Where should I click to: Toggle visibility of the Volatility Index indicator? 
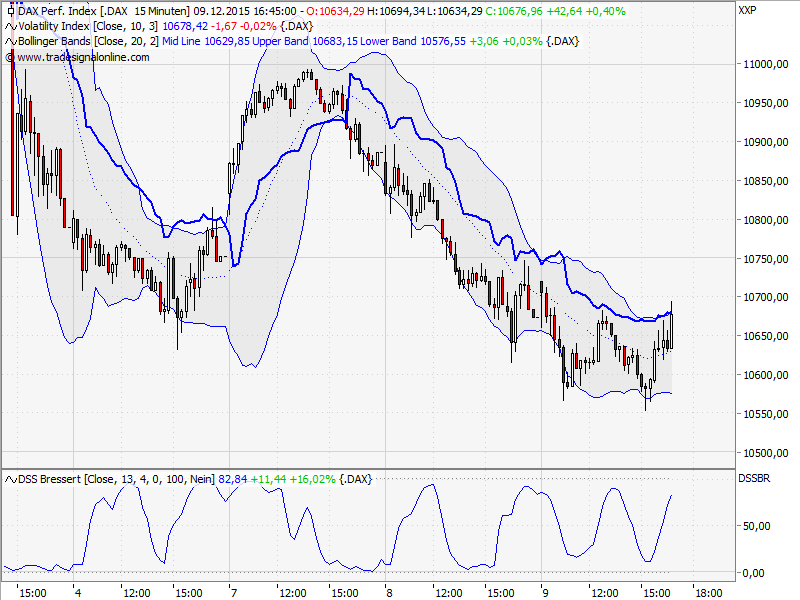point(10,26)
